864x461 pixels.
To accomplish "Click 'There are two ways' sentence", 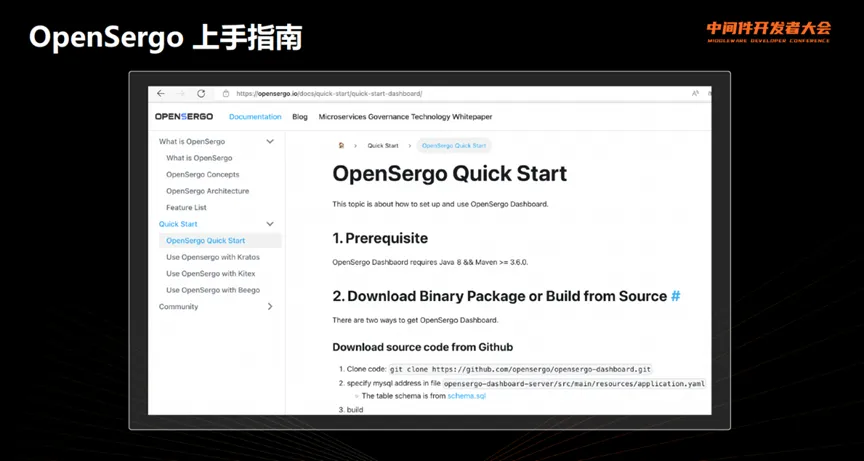I will (x=415, y=320).
